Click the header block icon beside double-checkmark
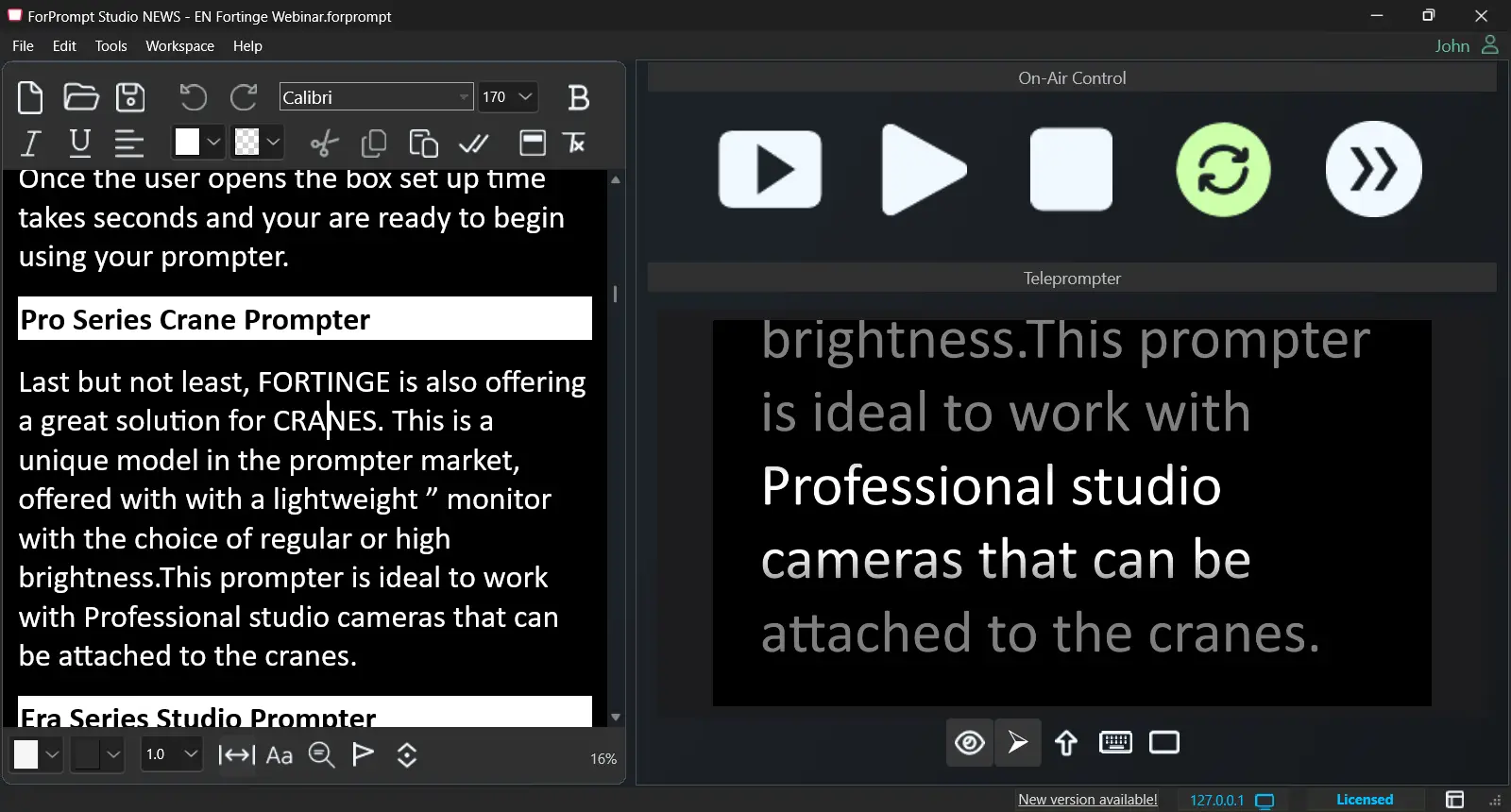1511x812 pixels. [533, 144]
